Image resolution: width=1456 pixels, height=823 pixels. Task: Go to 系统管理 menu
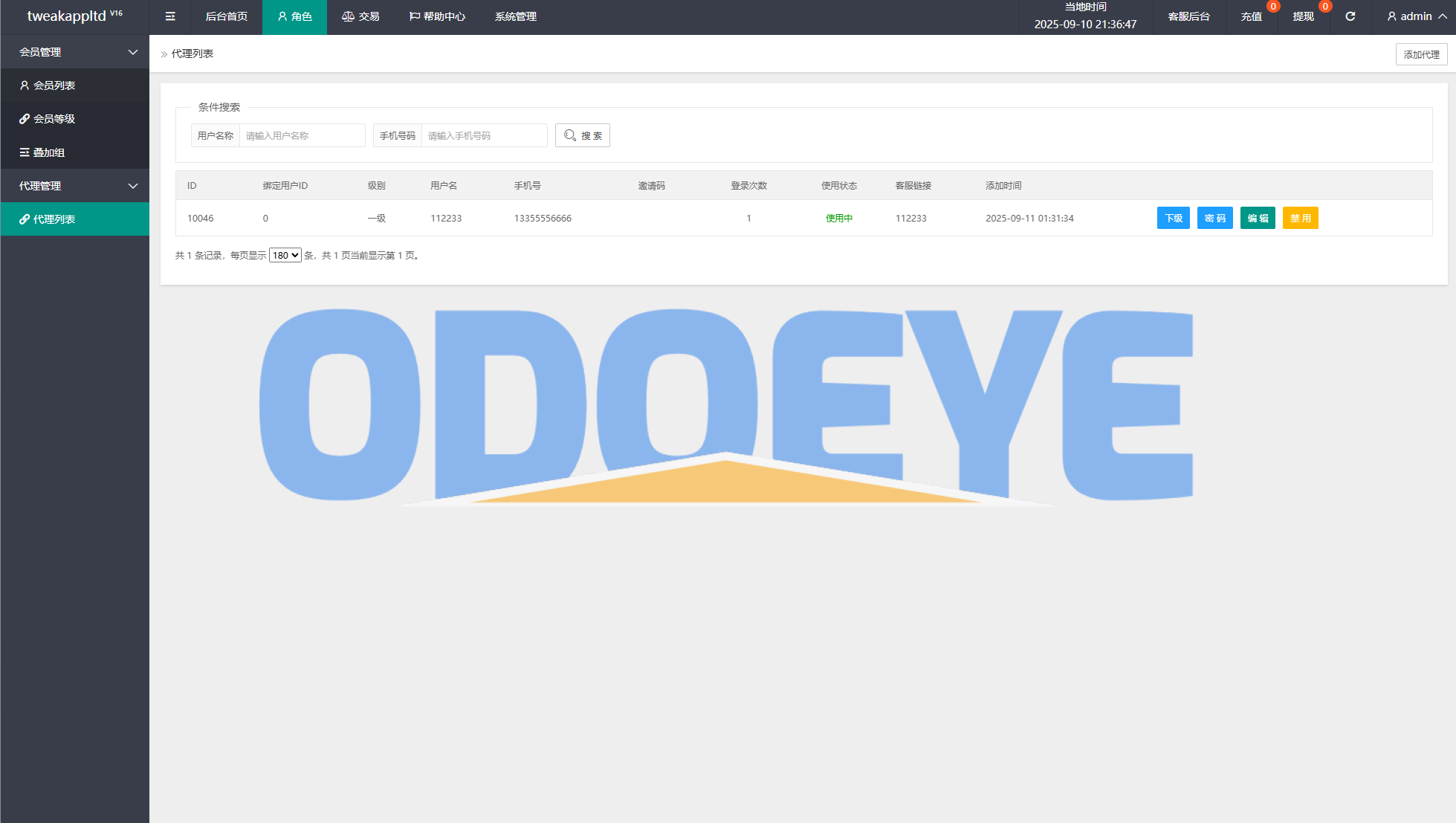point(516,16)
